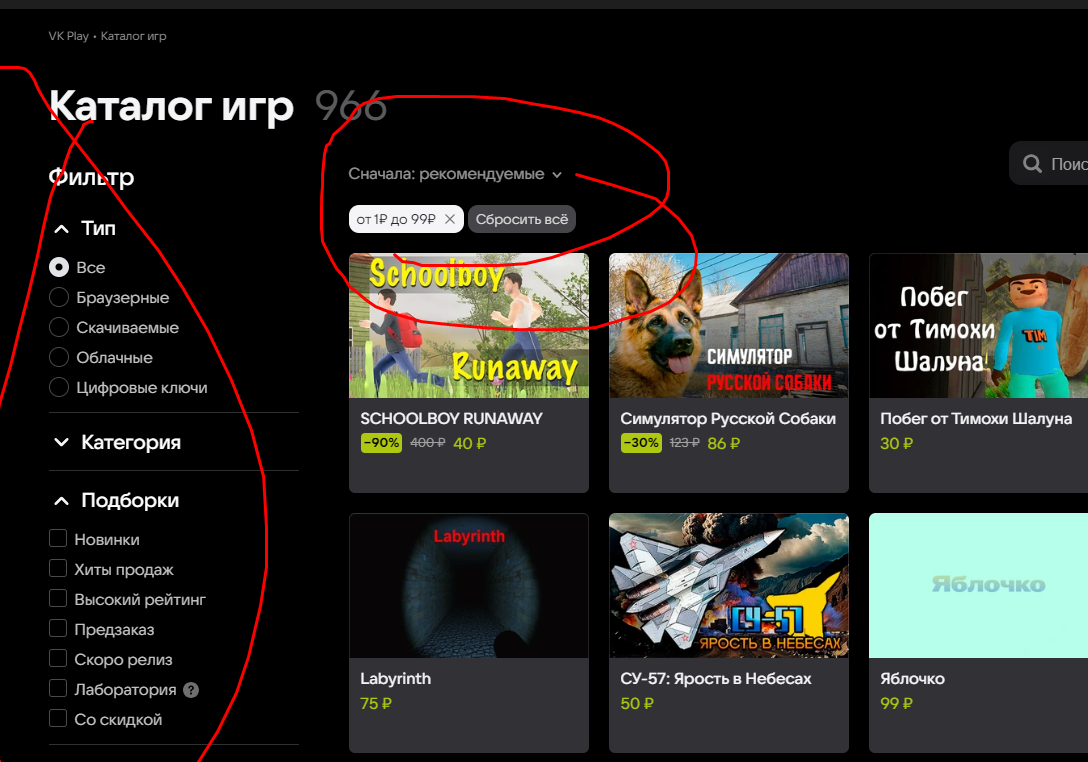Open the Побег от Тимохи Шалуна cover

(978, 325)
